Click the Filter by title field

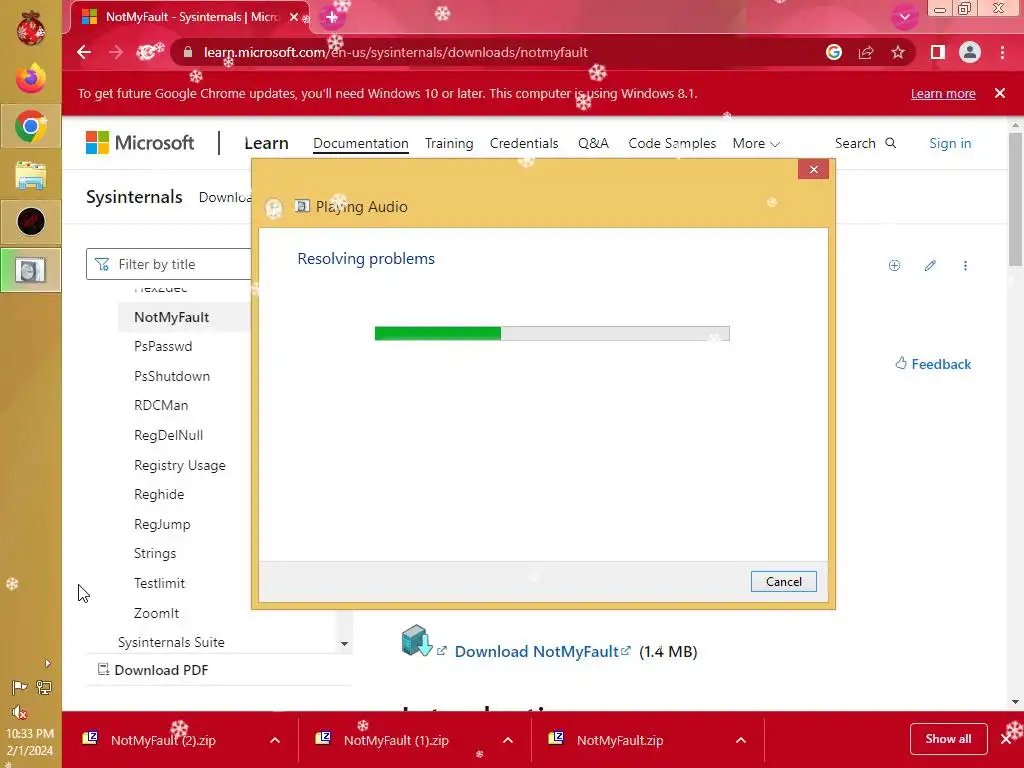[x=168, y=264]
